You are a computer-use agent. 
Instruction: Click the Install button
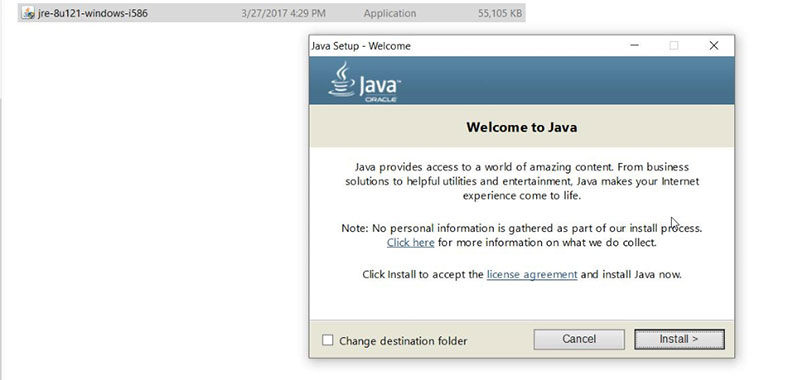coord(679,339)
